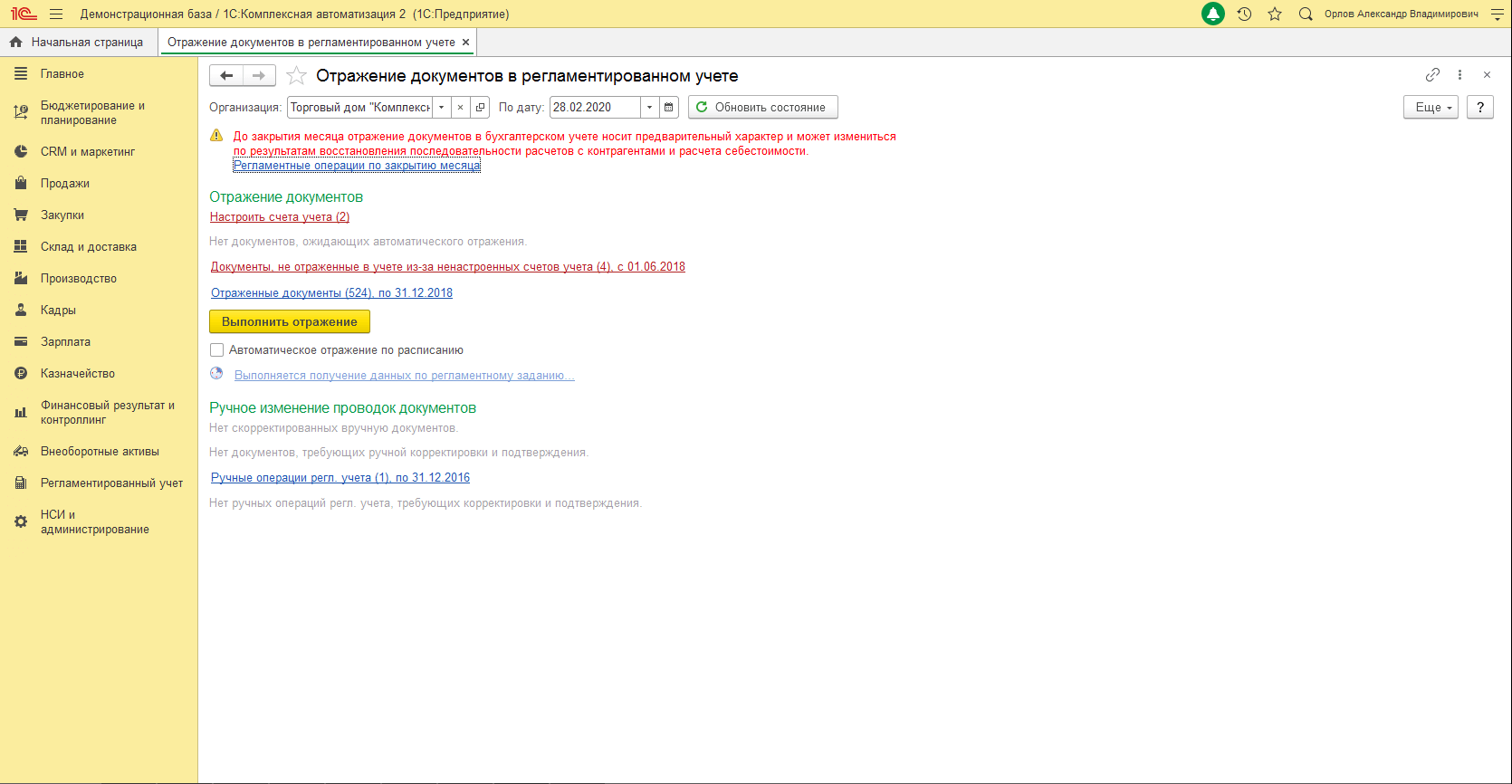Viewport: 1512px width, 784px height.
Task: Open the Еще menu dropdown
Action: [1431, 107]
